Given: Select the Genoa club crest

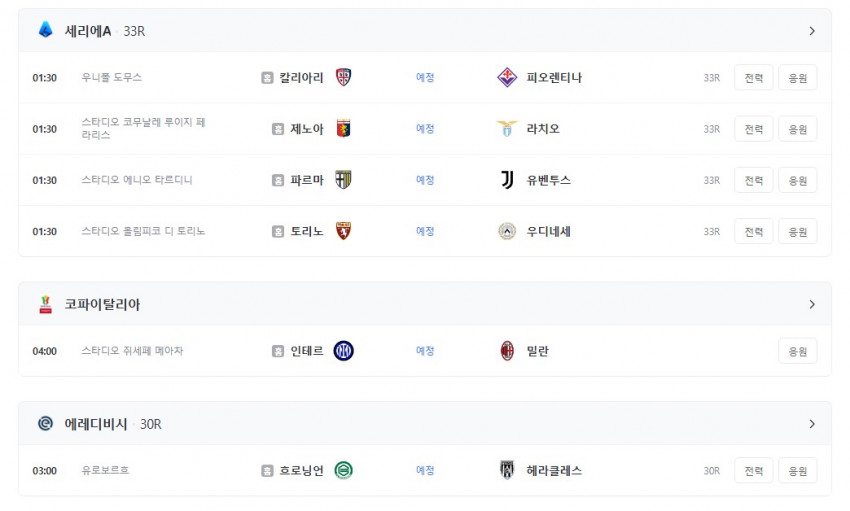Looking at the screenshot, I should coord(343,128).
